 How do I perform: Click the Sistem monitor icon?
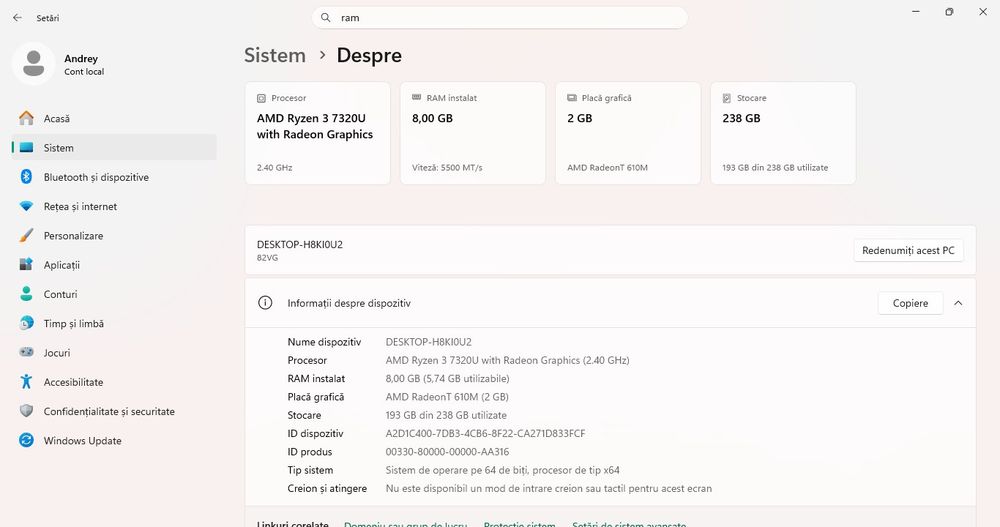[x=26, y=147]
